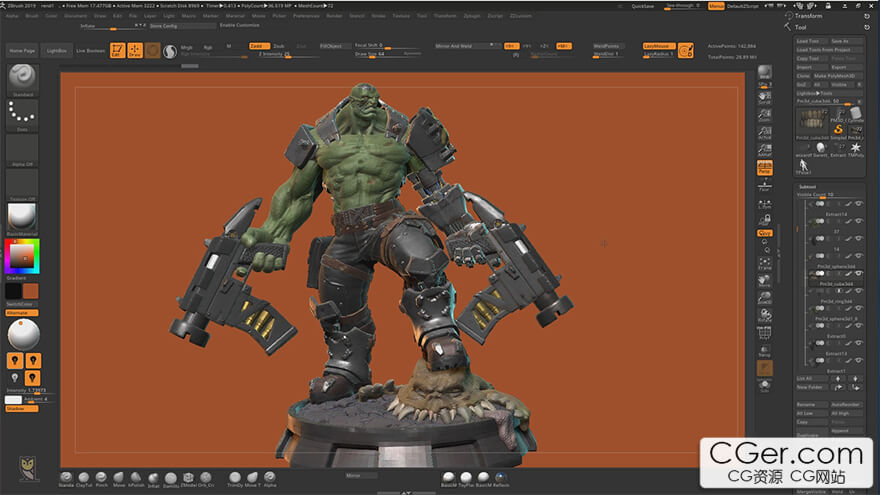Image resolution: width=880 pixels, height=495 pixels.
Task: Click the Mirror And Weld button
Action: (466, 46)
